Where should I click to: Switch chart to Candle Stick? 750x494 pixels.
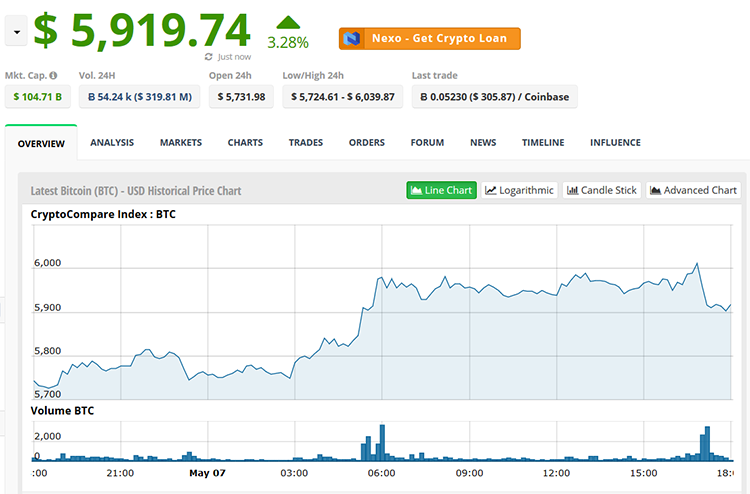pos(602,190)
